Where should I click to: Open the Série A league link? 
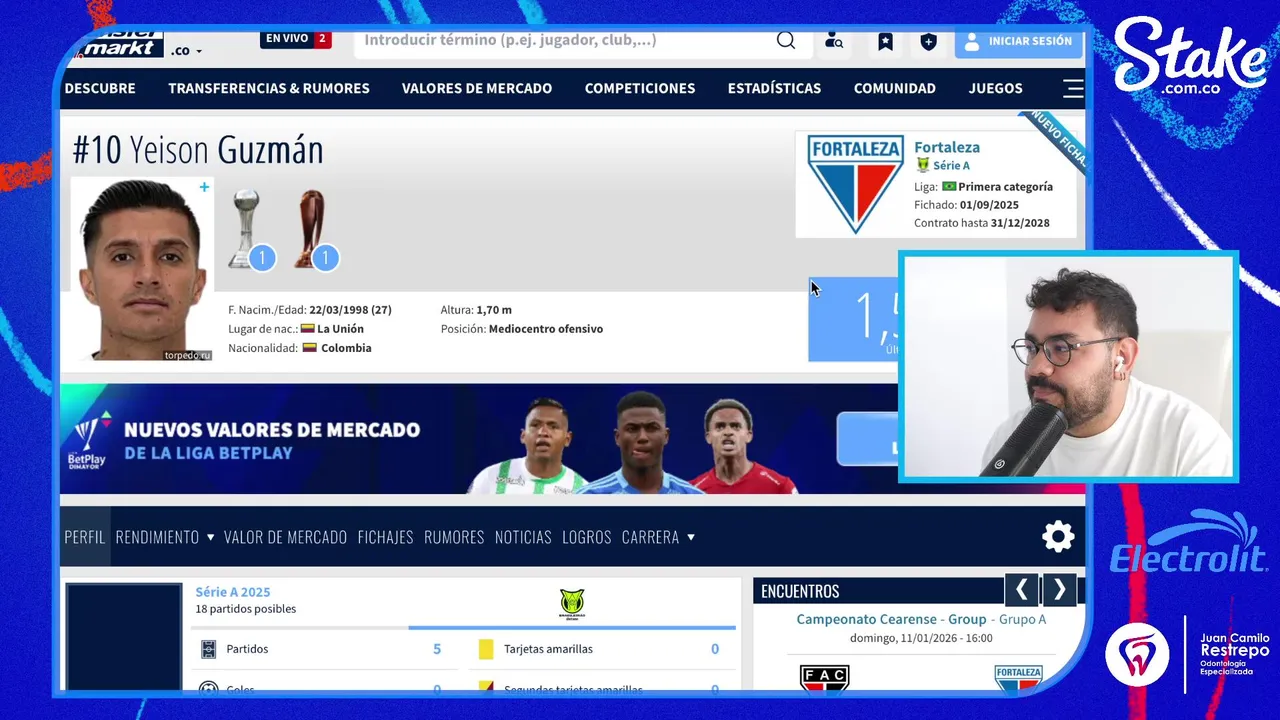point(951,166)
